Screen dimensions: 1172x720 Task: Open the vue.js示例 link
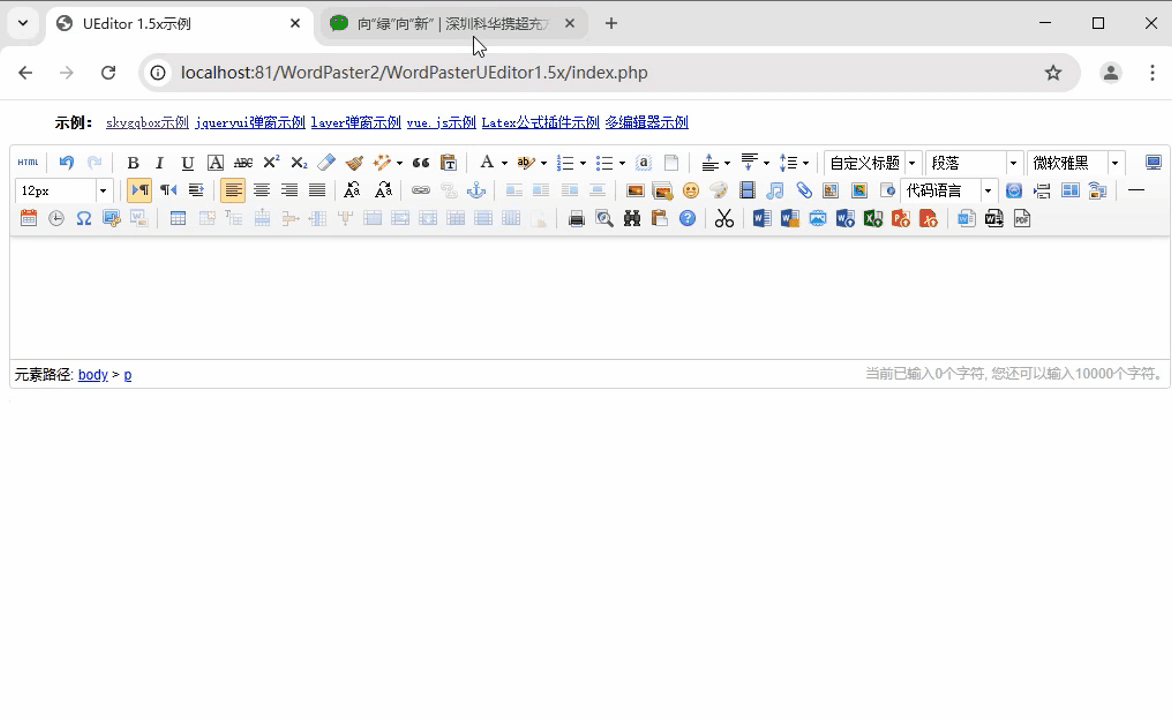pos(441,123)
